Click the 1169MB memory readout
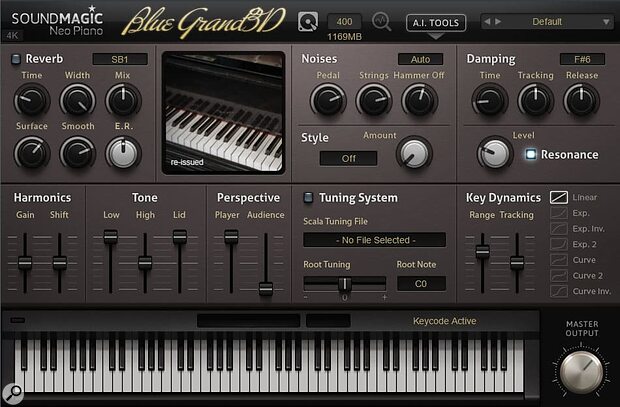This screenshot has width=620, height=407. click(344, 37)
